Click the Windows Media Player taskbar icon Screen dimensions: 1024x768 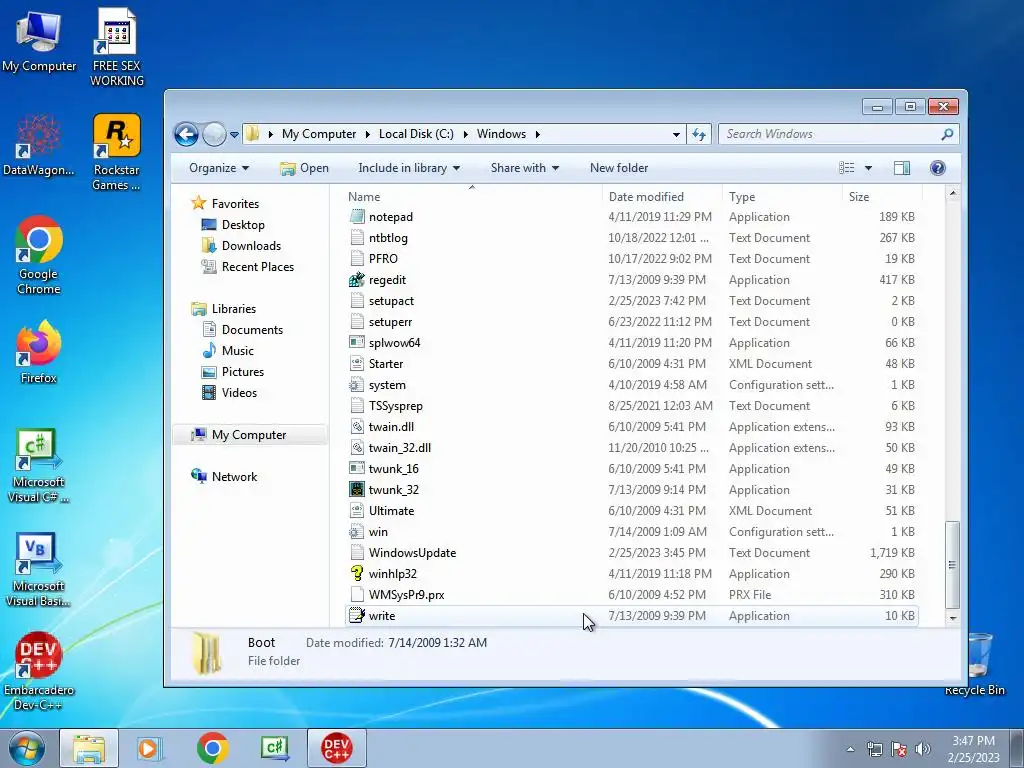(x=150, y=748)
